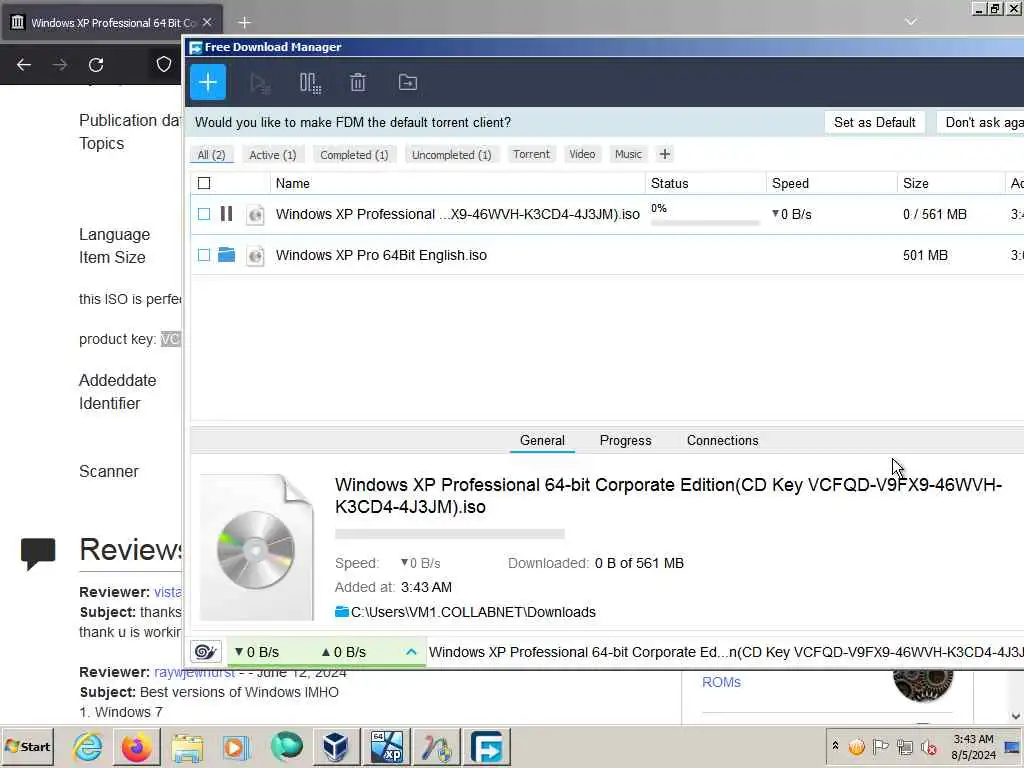Open reviewer raywjewhurst profile link
The image size is (1024, 768).
[194, 672]
